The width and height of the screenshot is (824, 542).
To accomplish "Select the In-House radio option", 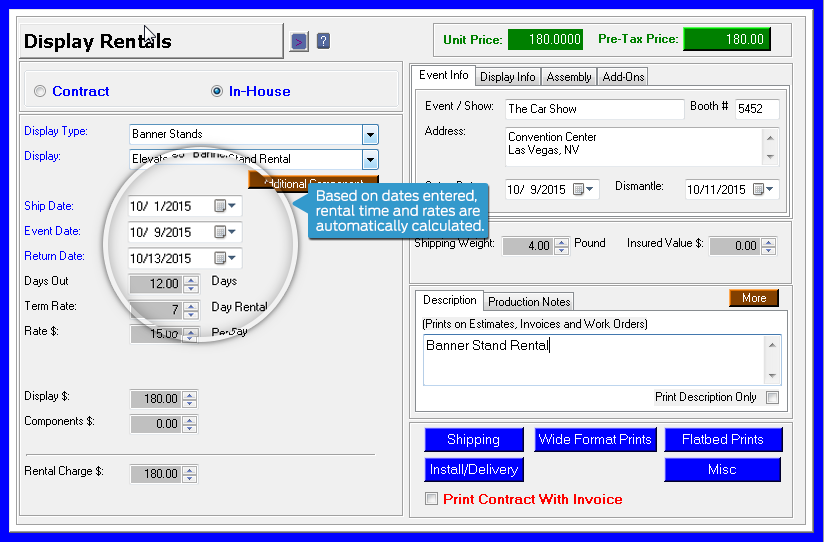I will pos(217,91).
